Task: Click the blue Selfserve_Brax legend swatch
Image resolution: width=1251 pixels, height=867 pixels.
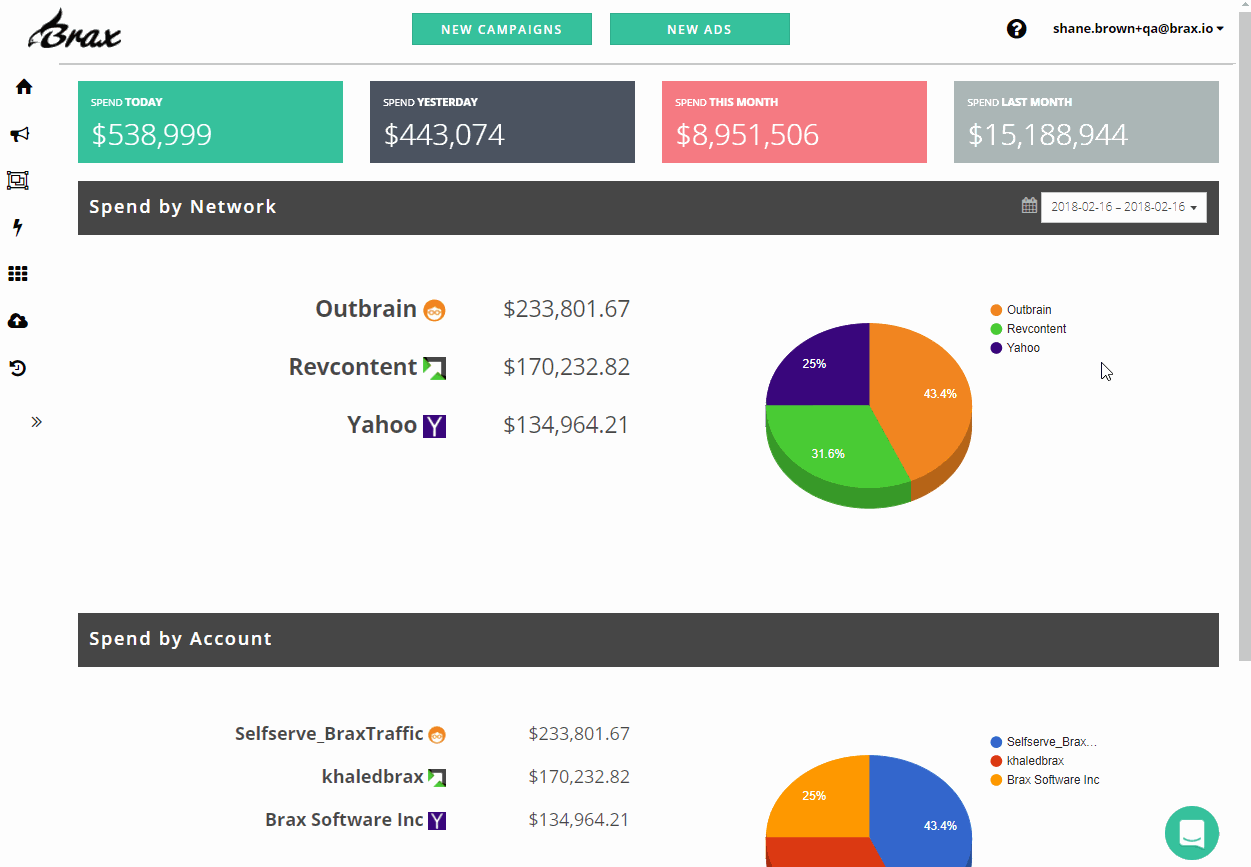Action: tap(996, 742)
